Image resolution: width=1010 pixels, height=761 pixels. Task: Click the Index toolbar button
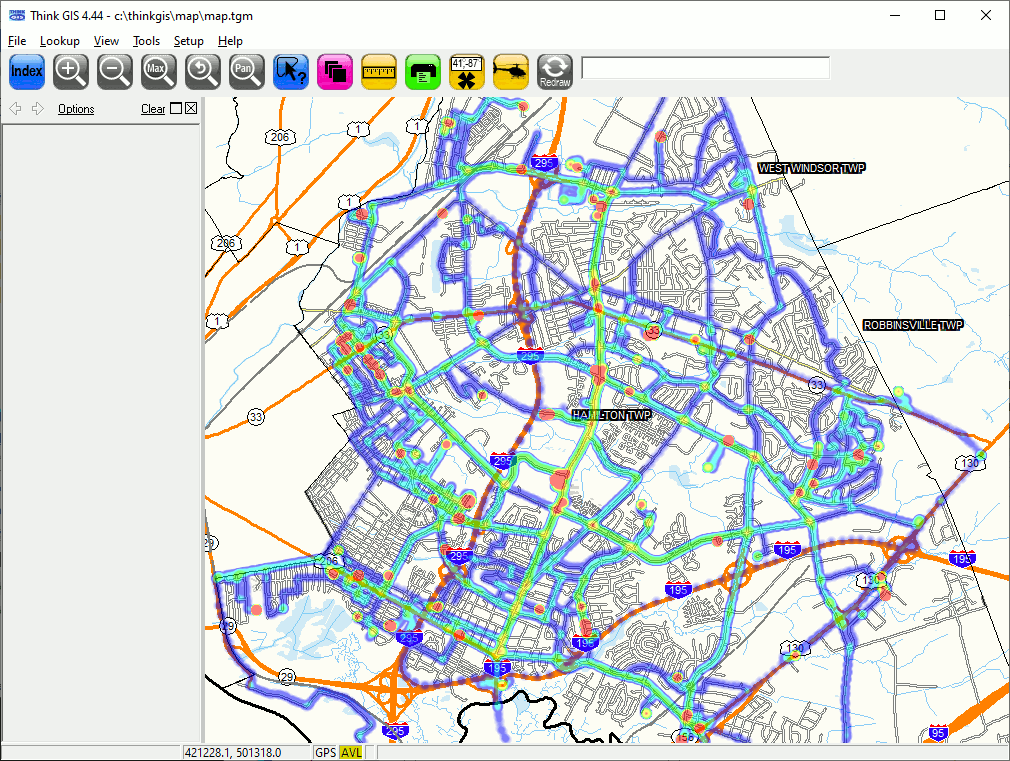(x=27, y=71)
